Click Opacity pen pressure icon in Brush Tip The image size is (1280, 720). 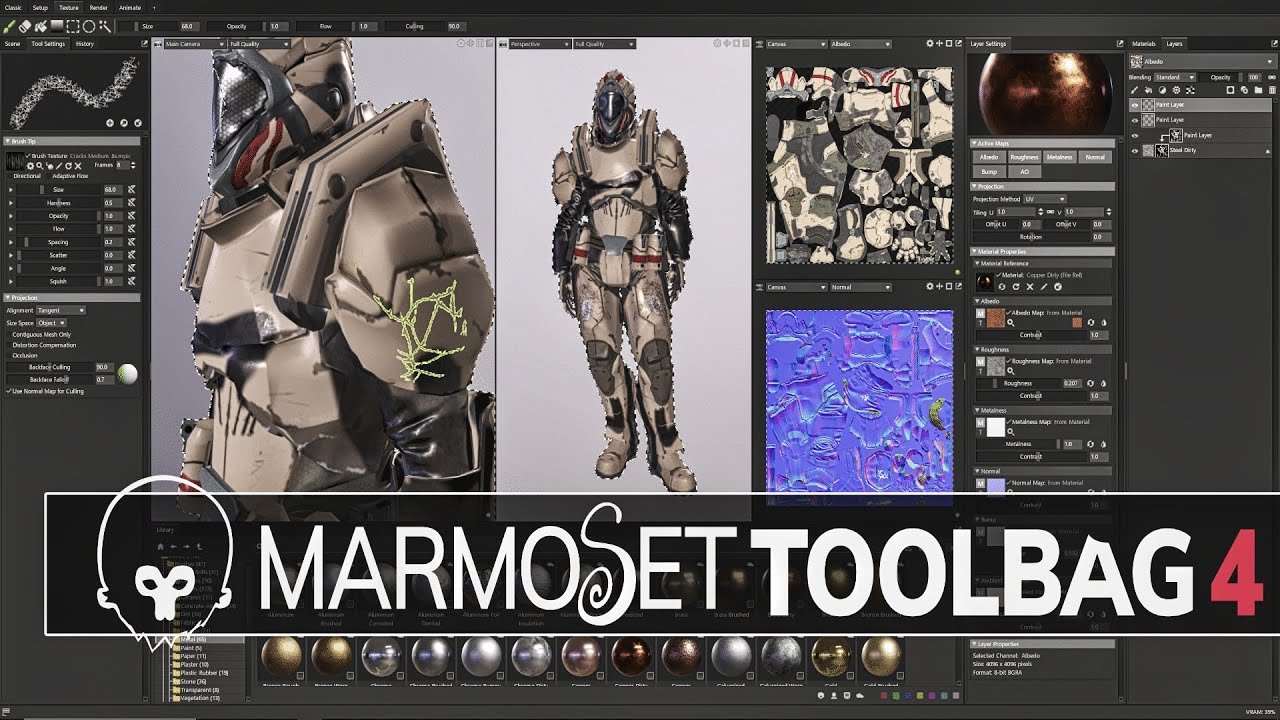(131, 215)
